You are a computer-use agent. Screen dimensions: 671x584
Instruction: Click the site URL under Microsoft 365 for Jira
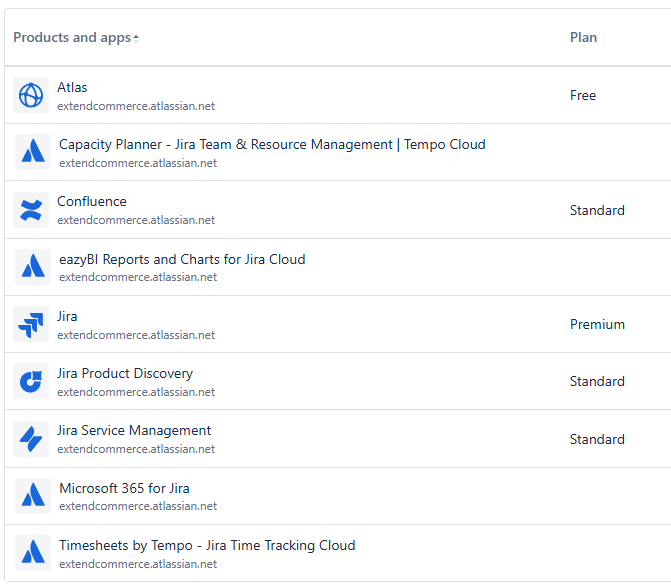tap(138, 507)
